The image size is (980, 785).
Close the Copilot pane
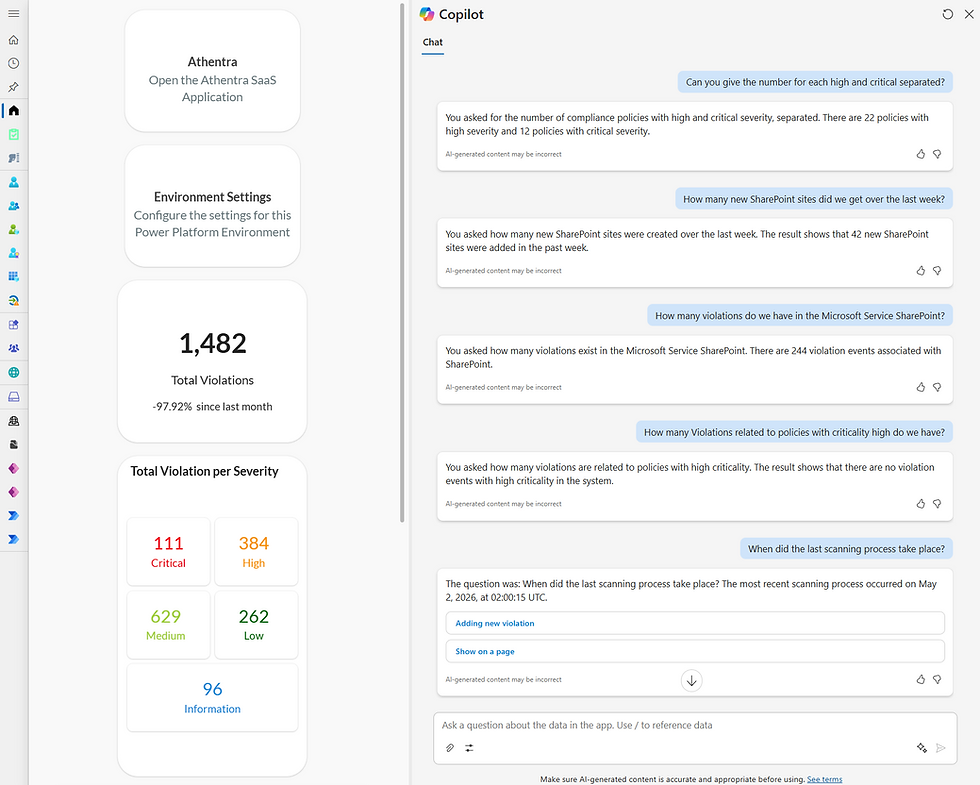(x=969, y=14)
